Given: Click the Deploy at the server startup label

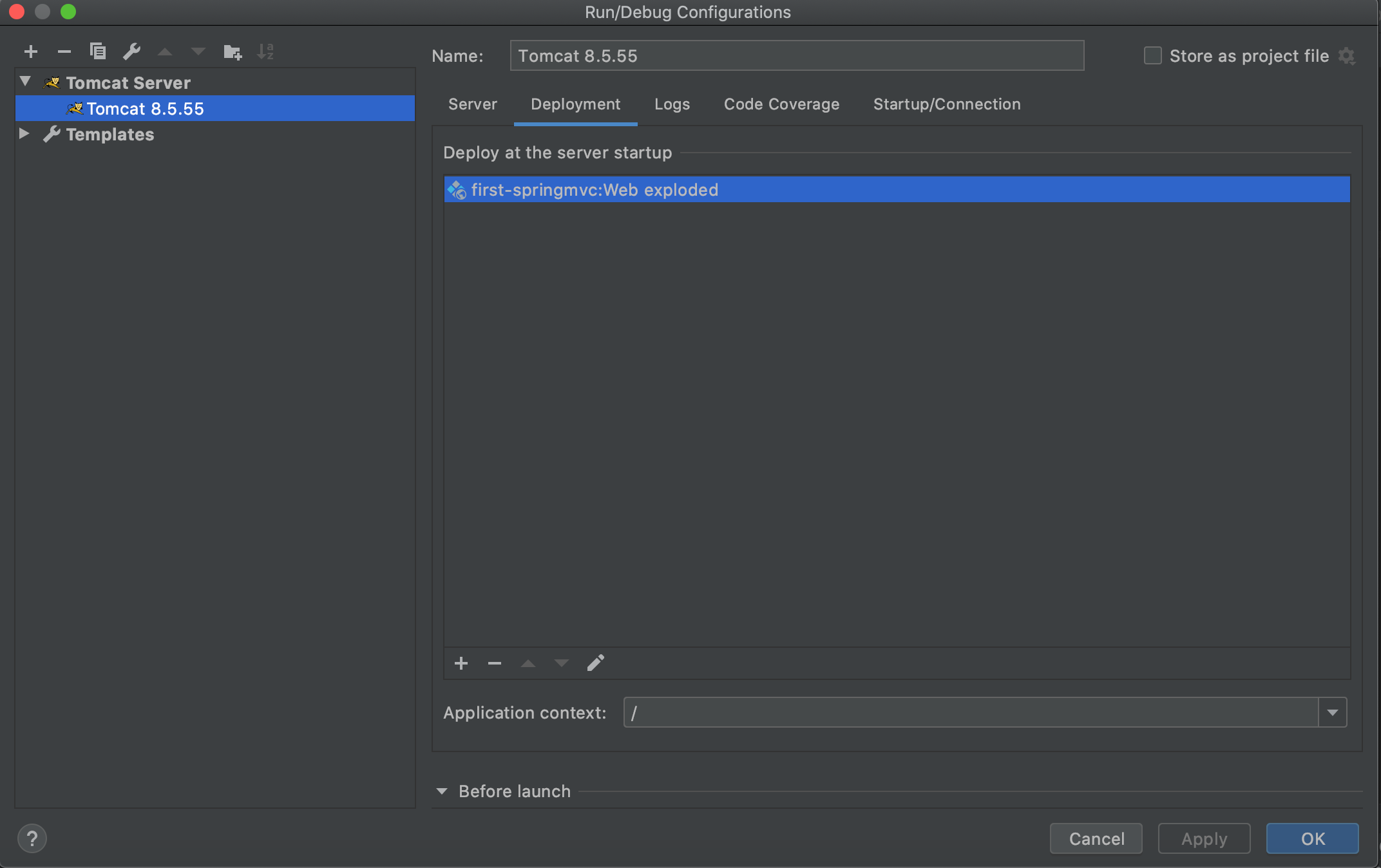Looking at the screenshot, I should tap(558, 153).
